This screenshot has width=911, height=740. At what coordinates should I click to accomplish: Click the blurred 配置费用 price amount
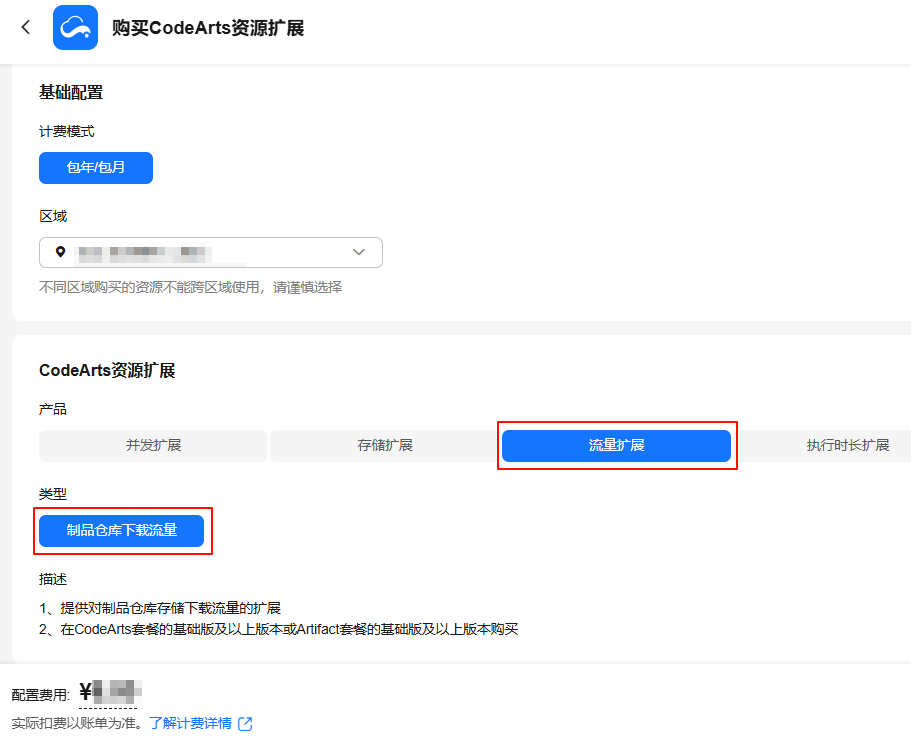point(110,692)
